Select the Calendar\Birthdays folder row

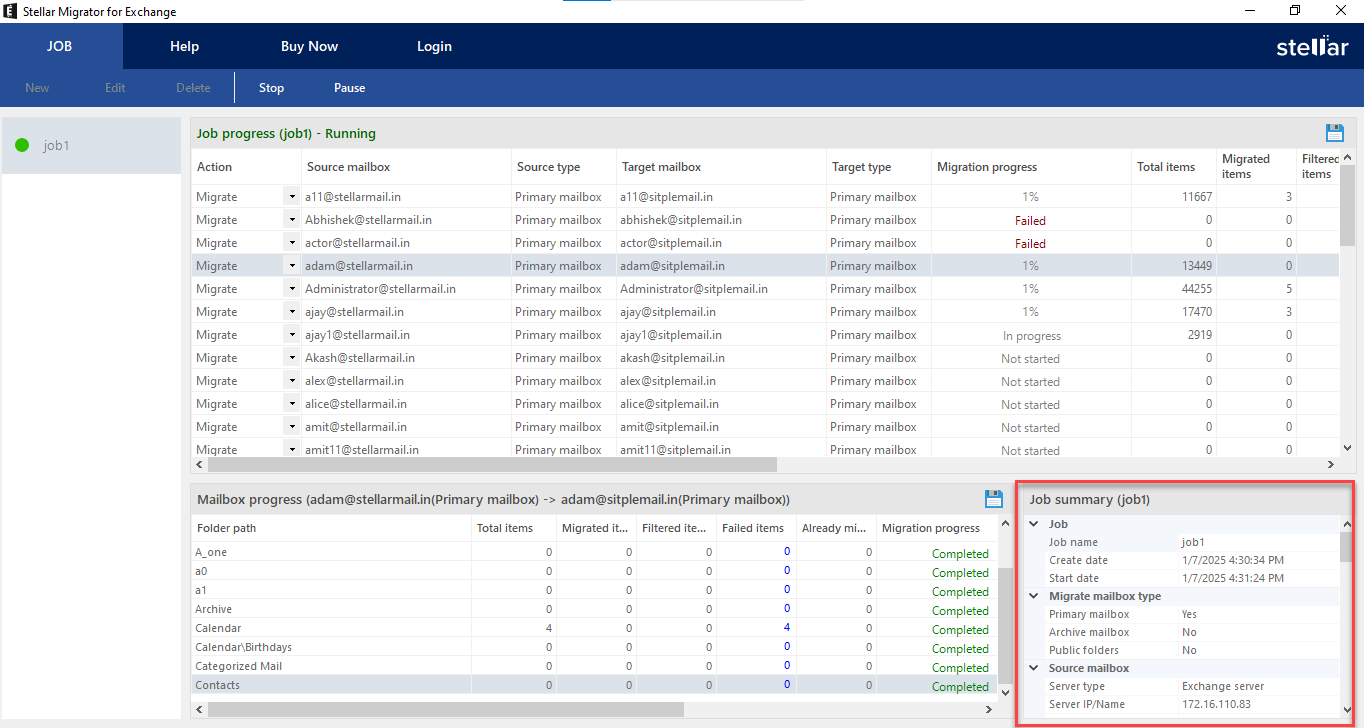594,647
